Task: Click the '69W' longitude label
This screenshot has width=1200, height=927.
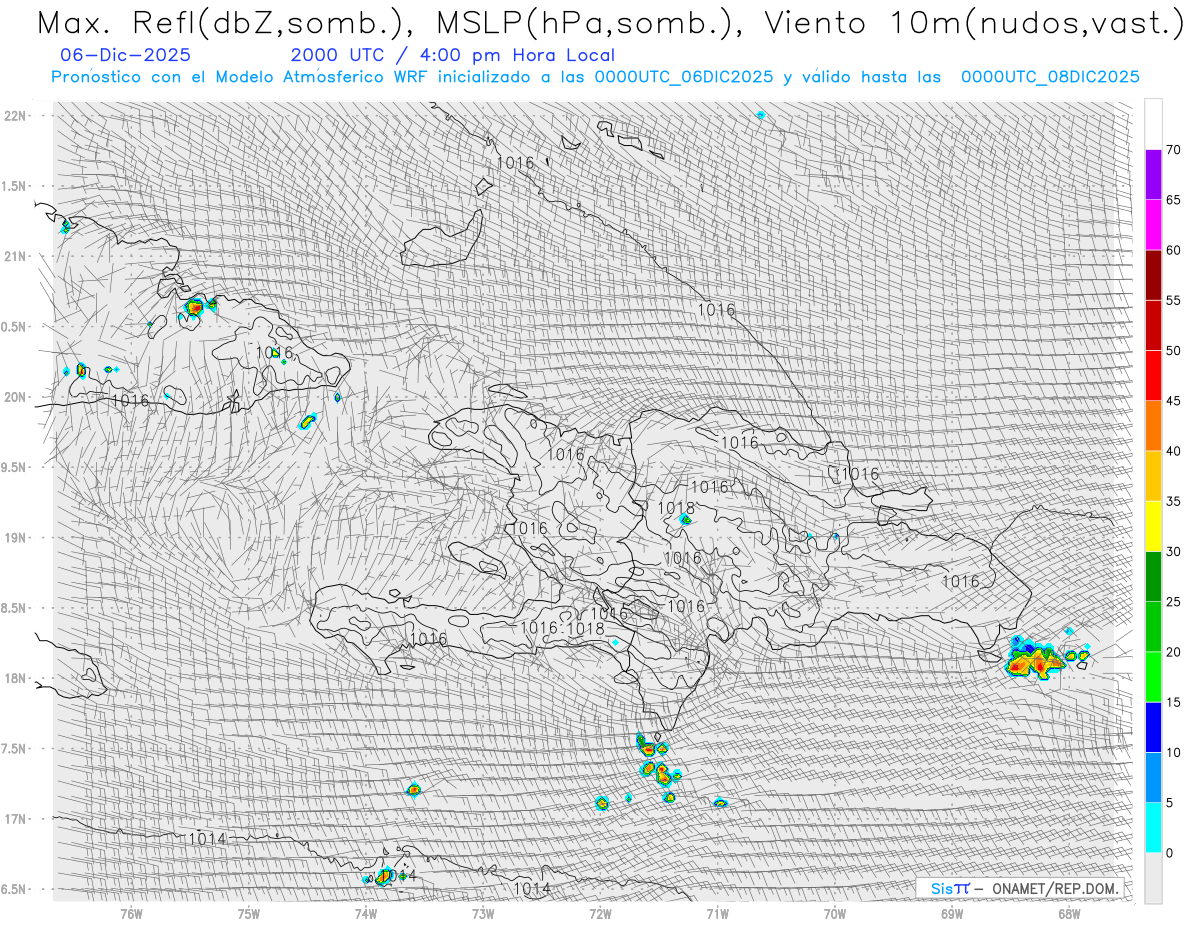Action: click(952, 913)
